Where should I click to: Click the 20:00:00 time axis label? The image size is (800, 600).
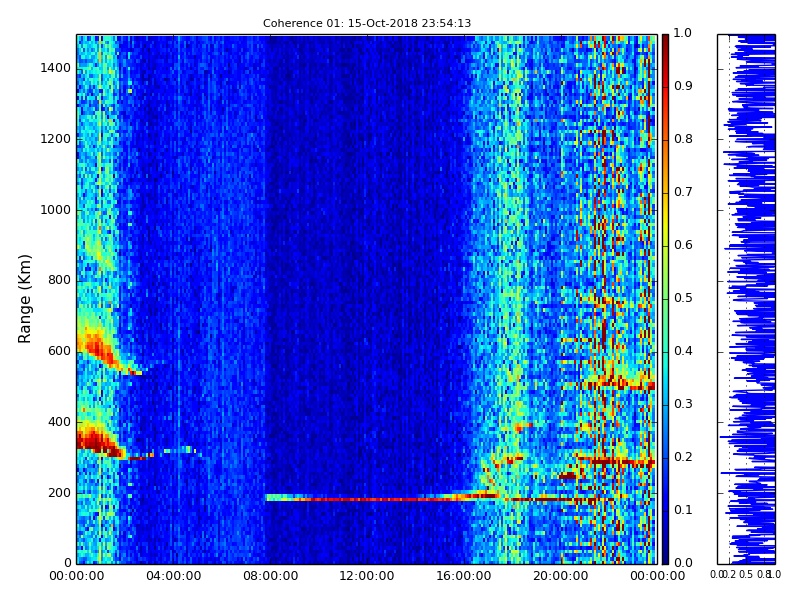point(561,576)
